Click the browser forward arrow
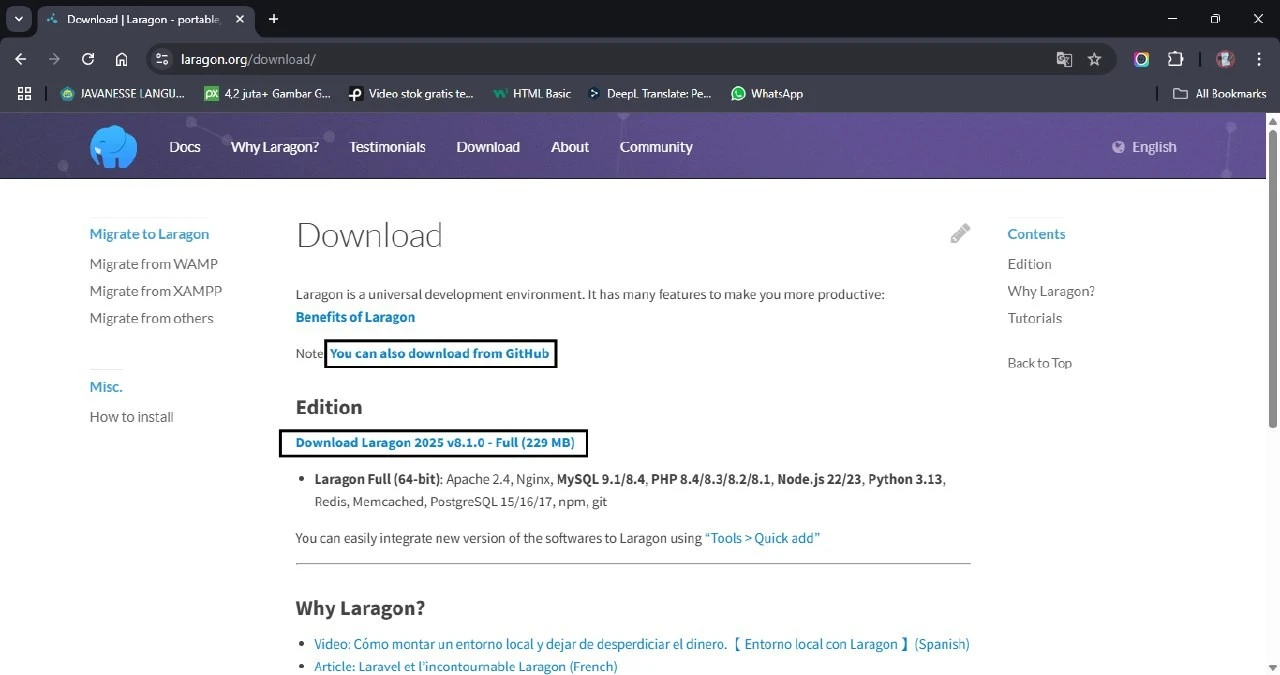 click(x=55, y=59)
